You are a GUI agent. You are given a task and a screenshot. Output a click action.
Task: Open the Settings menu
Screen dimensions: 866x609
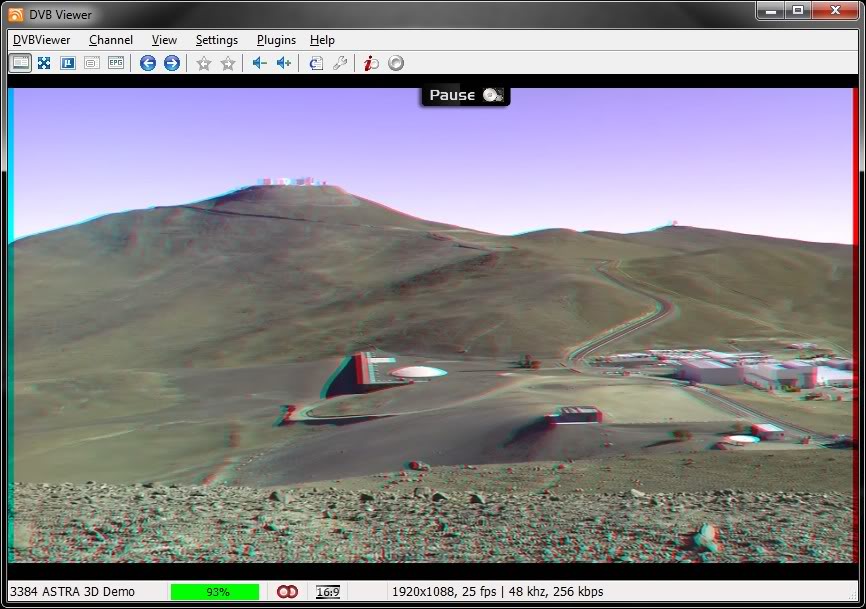click(x=216, y=40)
